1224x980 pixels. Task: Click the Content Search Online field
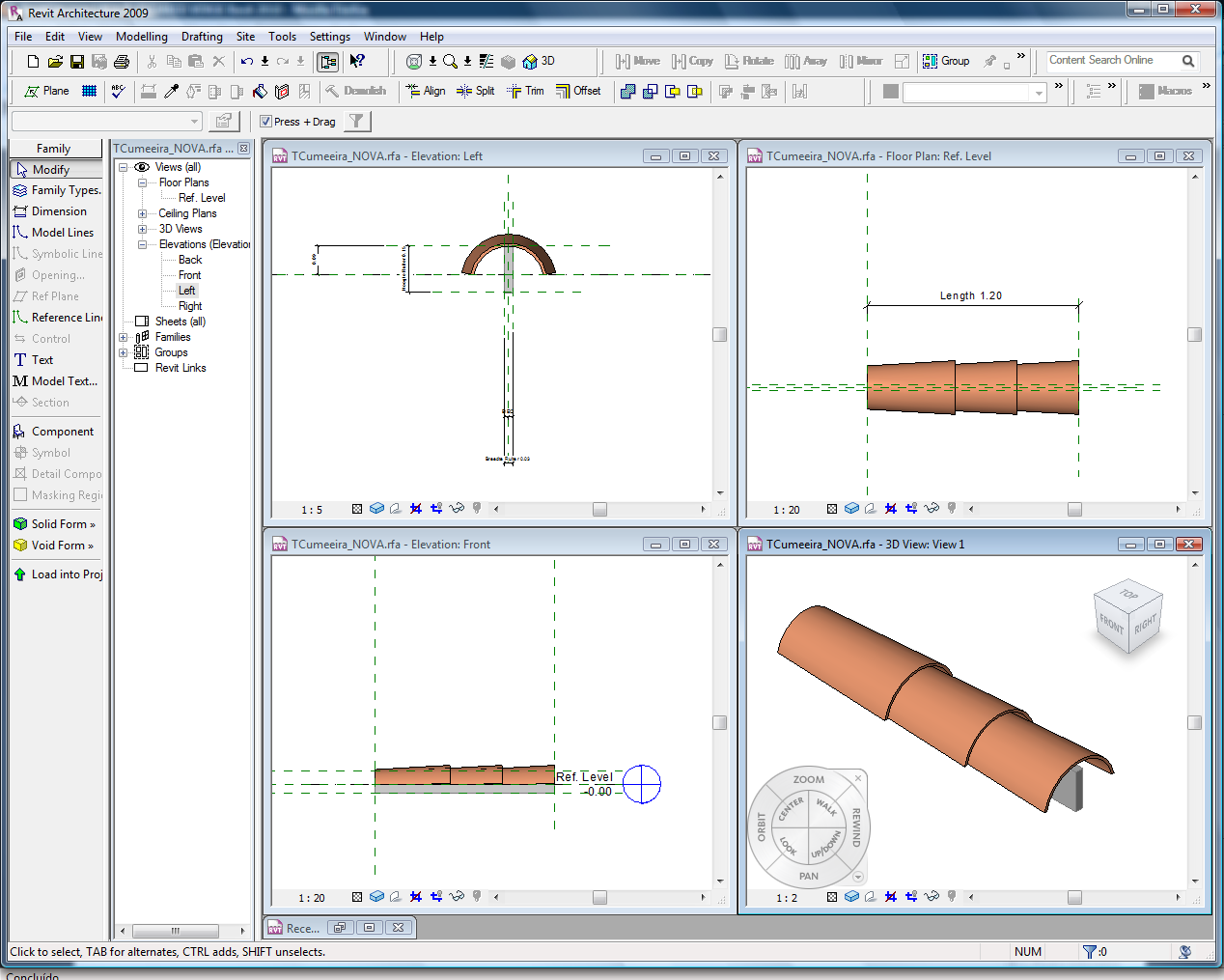tap(1111, 61)
